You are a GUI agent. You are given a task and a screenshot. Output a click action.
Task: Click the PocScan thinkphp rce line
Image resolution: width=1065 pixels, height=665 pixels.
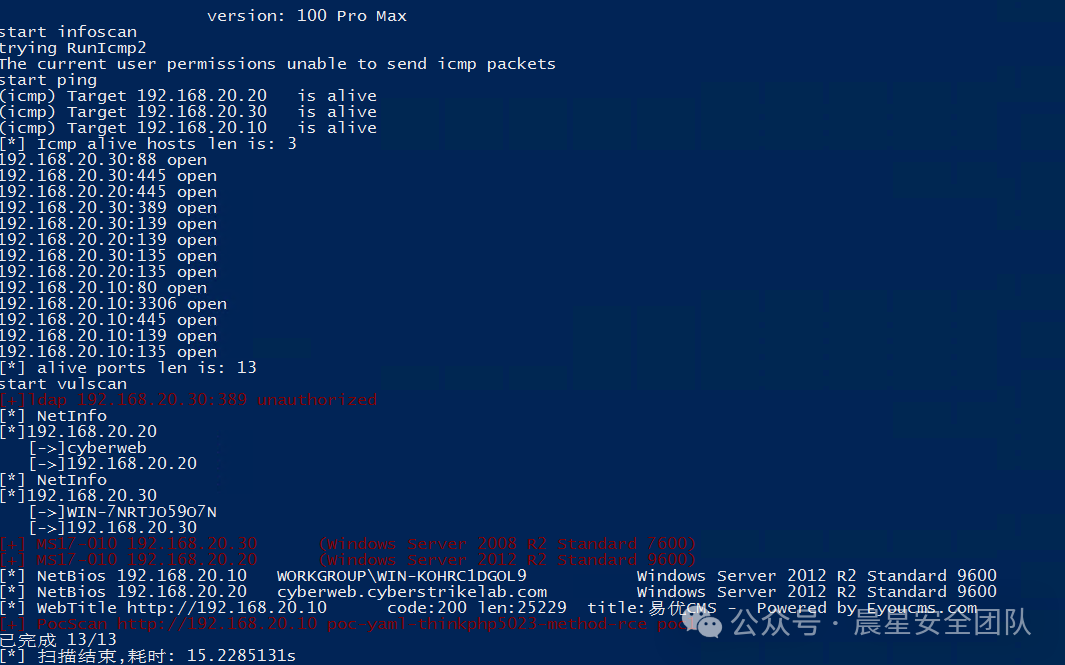pos(348,624)
